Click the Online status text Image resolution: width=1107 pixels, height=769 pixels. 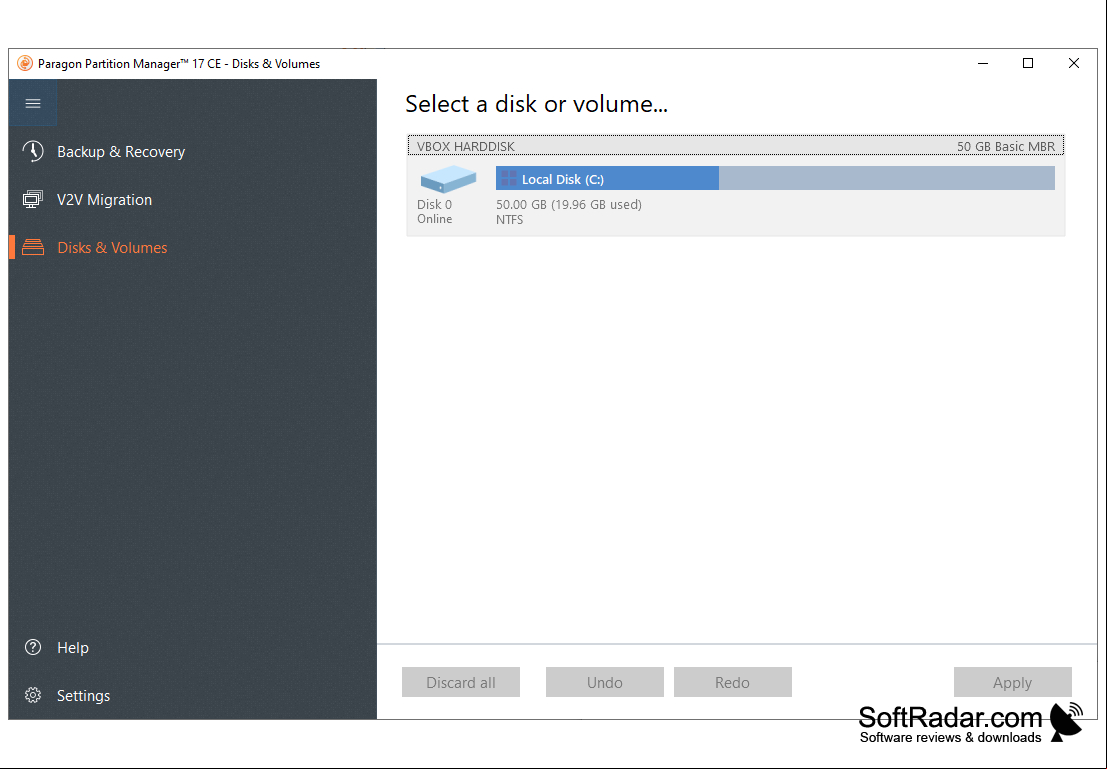tap(434, 219)
